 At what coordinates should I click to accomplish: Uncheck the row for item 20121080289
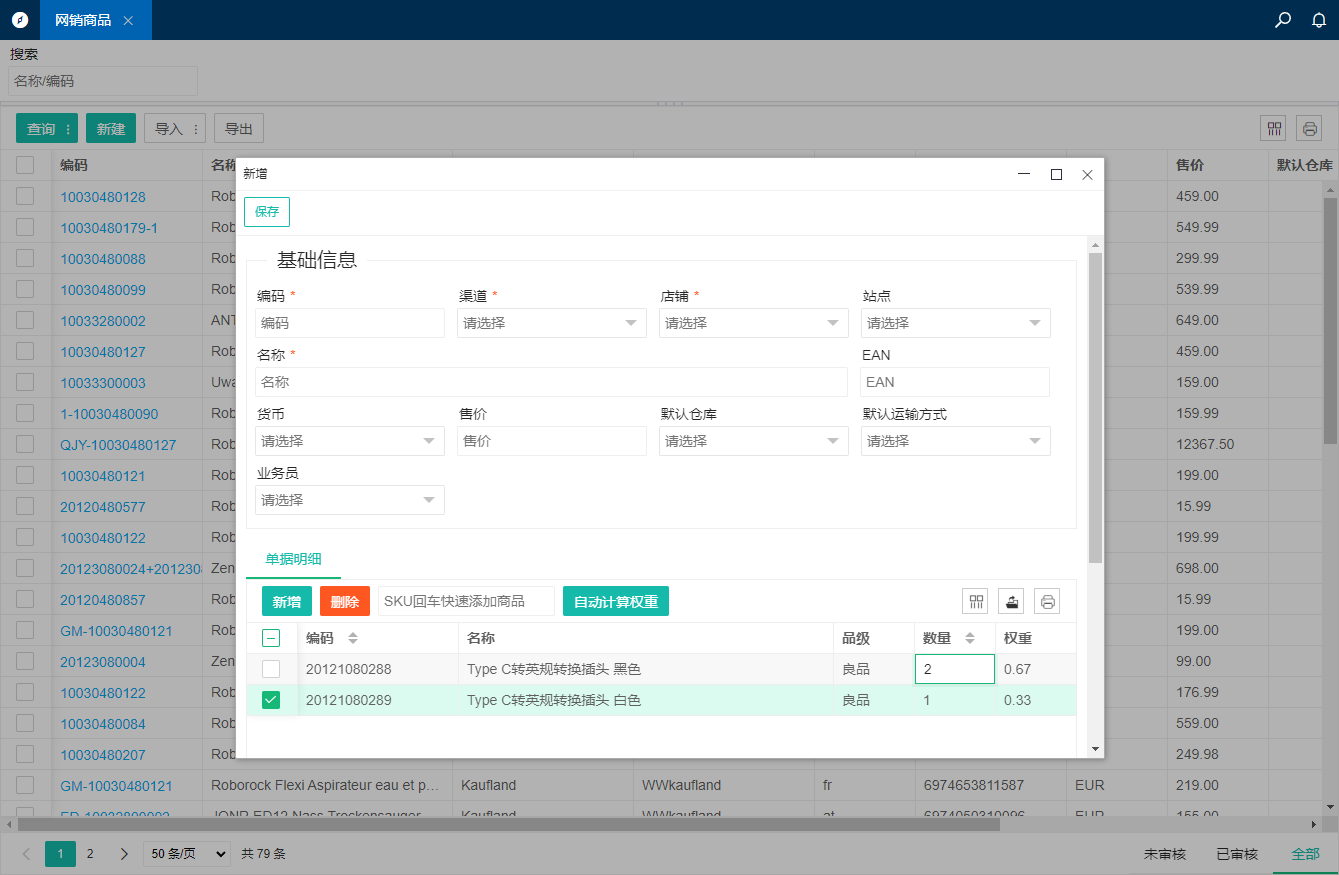[271, 700]
